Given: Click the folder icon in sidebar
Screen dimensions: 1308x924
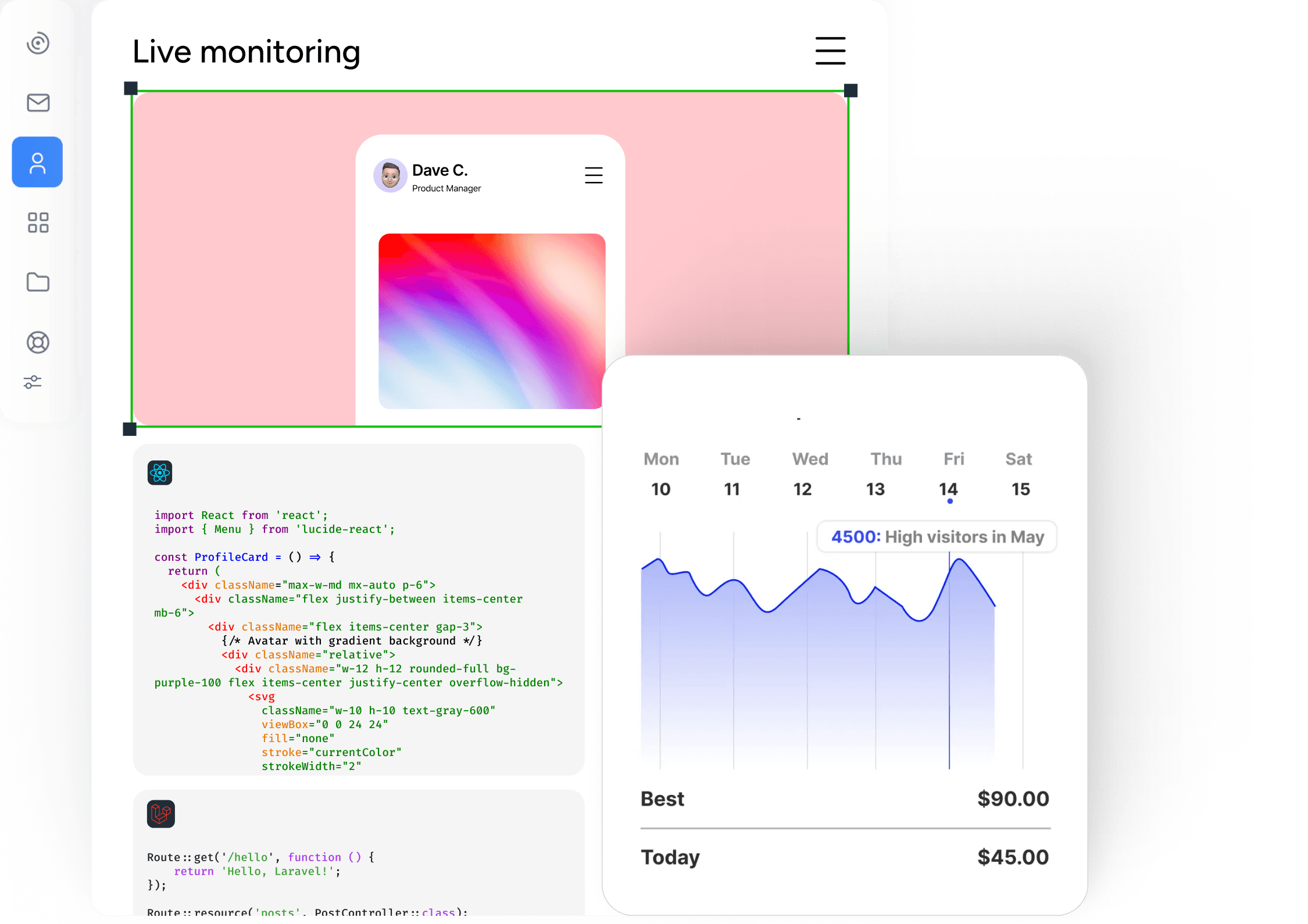Looking at the screenshot, I should [38, 282].
